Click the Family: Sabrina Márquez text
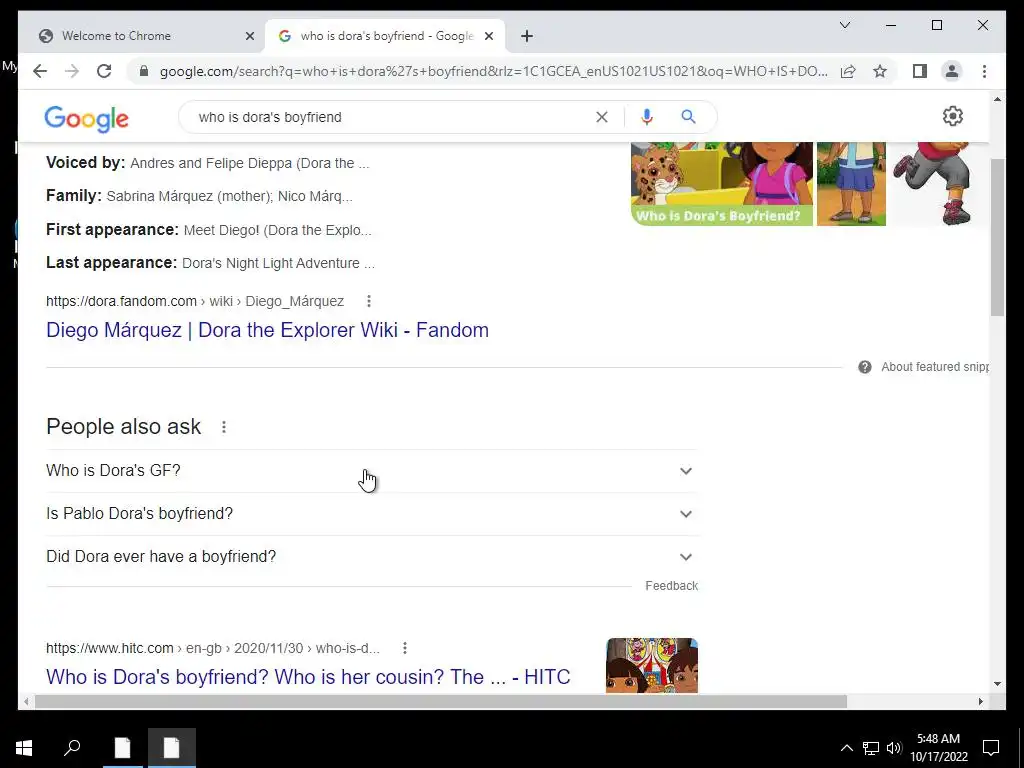This screenshot has width=1024, height=768. pos(199,196)
